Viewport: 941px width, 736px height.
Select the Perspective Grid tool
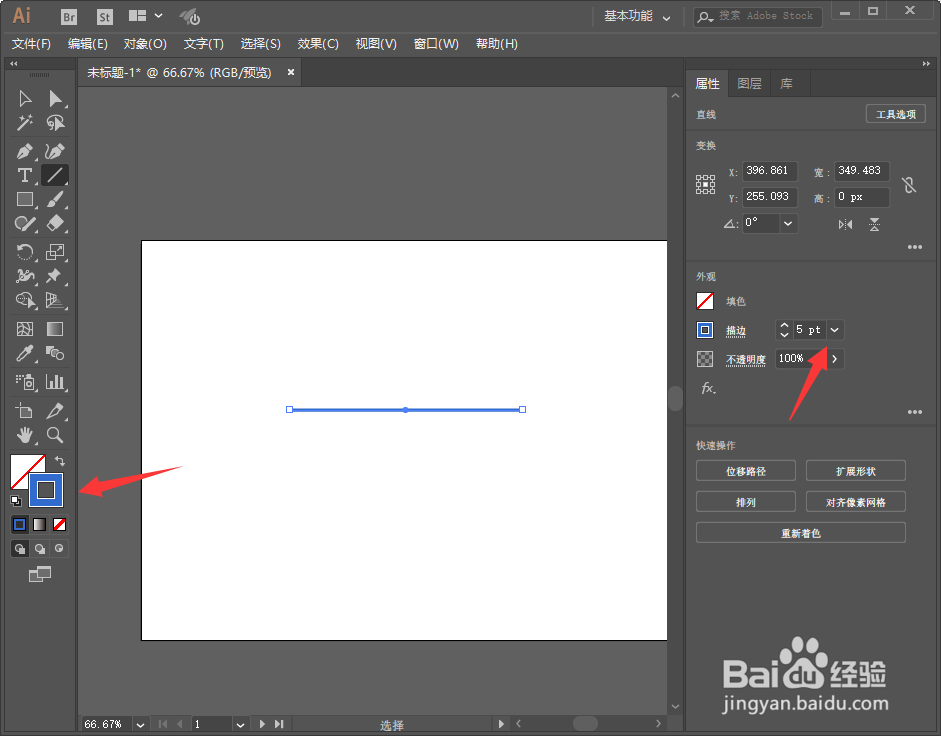(x=55, y=300)
